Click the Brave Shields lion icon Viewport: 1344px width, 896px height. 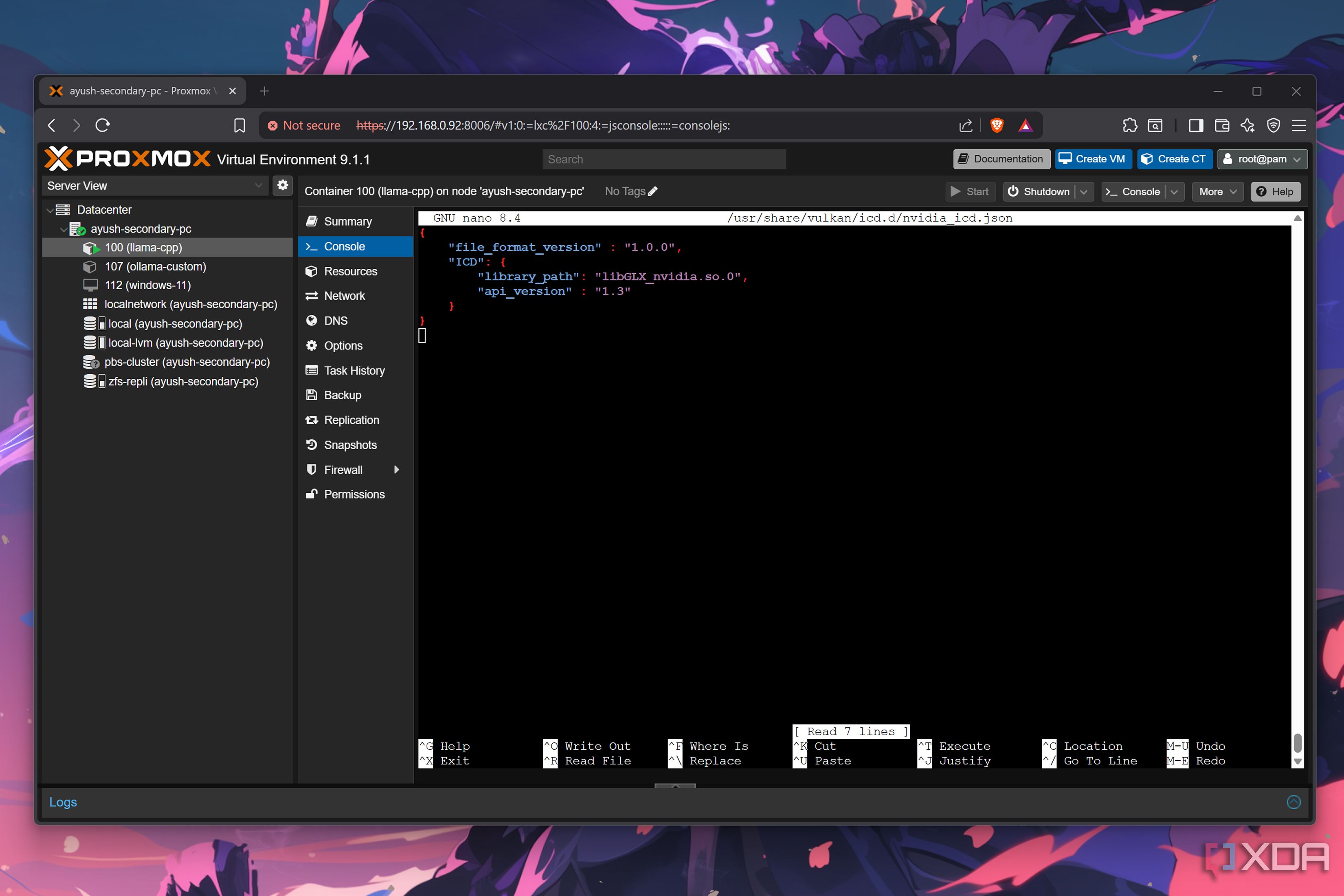pyautogui.click(x=997, y=125)
